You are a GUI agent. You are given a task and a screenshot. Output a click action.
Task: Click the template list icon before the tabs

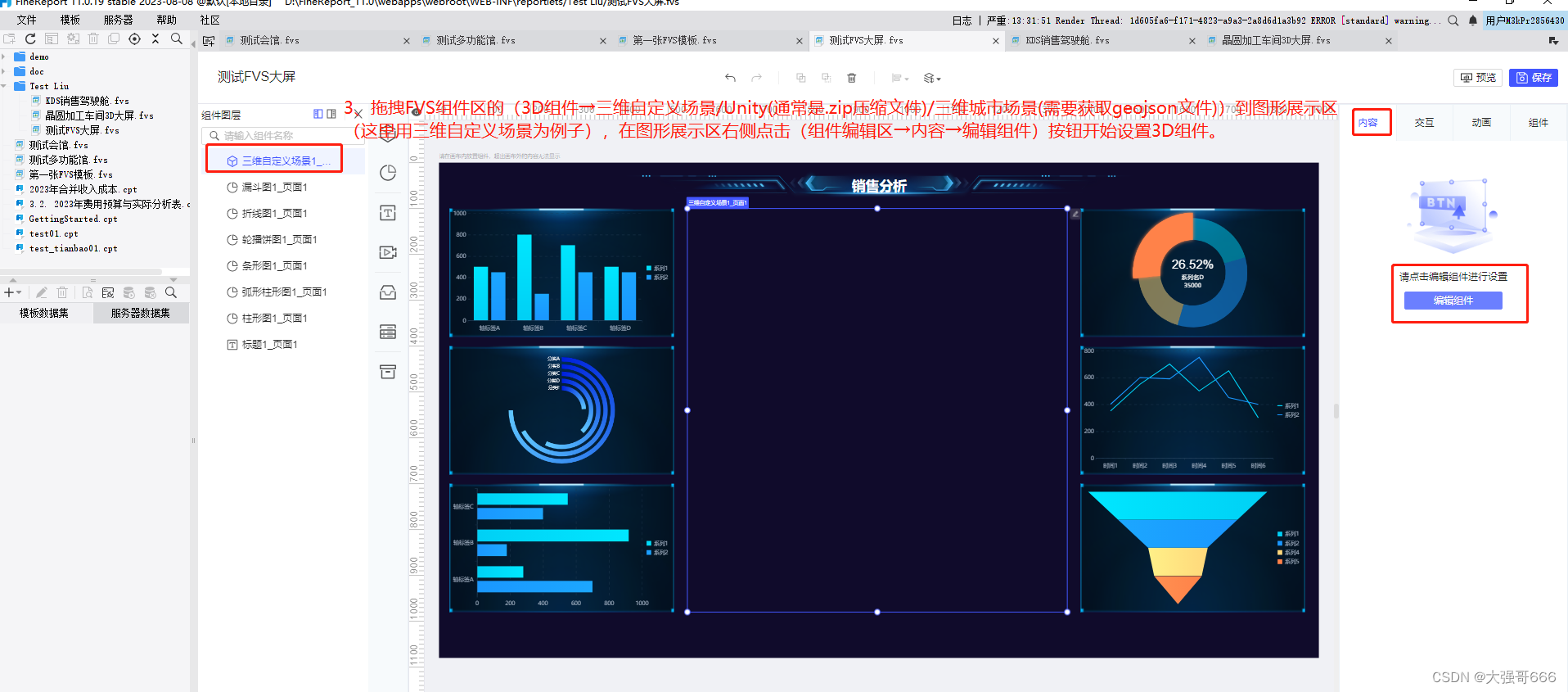click(x=209, y=41)
